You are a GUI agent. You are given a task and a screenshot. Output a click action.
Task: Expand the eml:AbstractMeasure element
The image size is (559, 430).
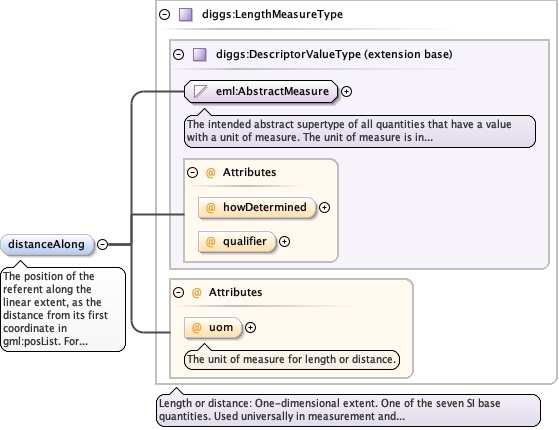click(346, 92)
